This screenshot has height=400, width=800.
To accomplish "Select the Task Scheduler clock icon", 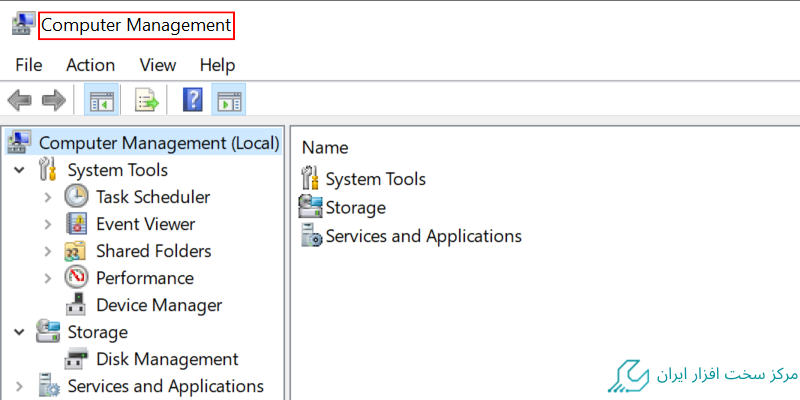I will 76,197.
